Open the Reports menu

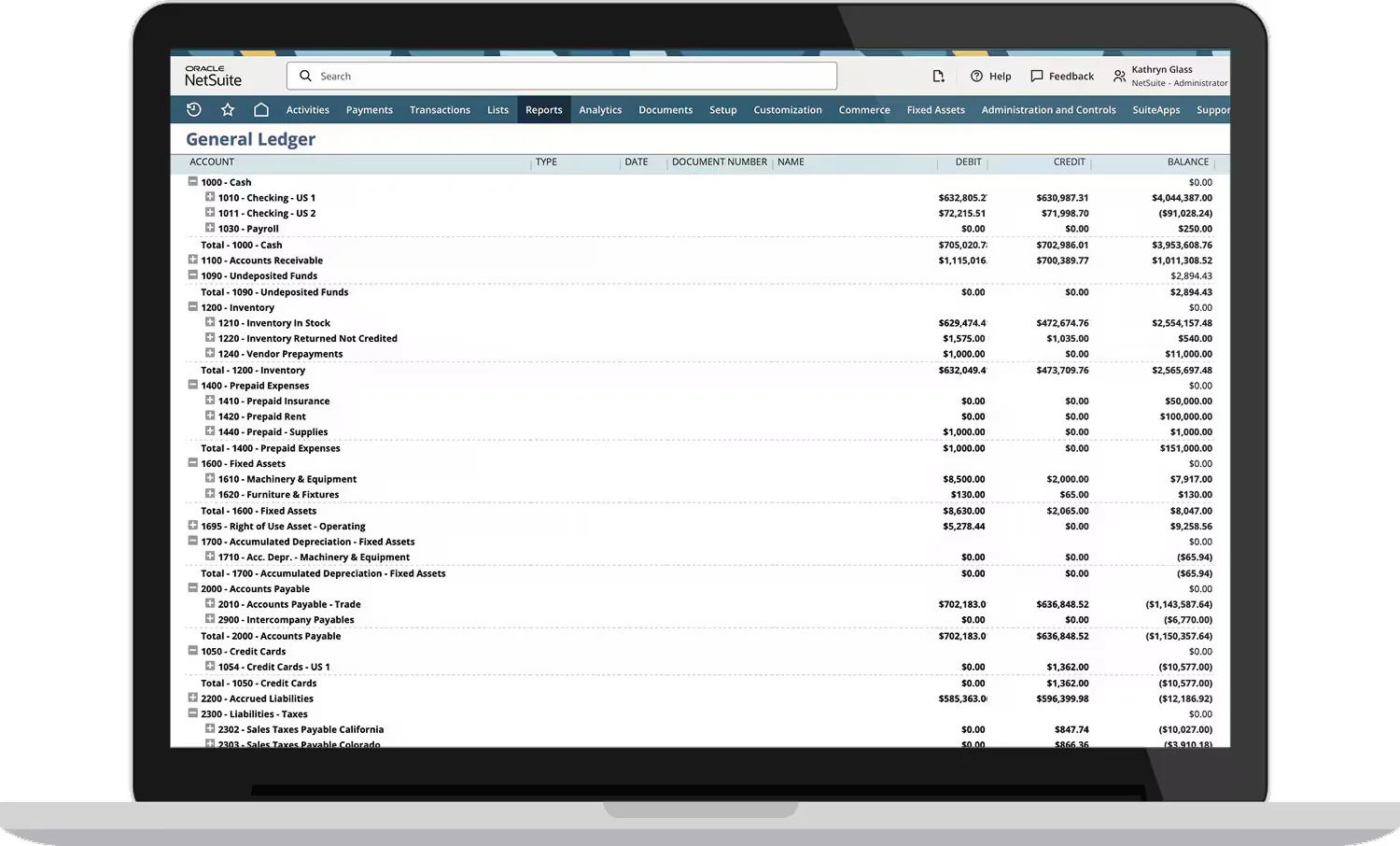544,109
